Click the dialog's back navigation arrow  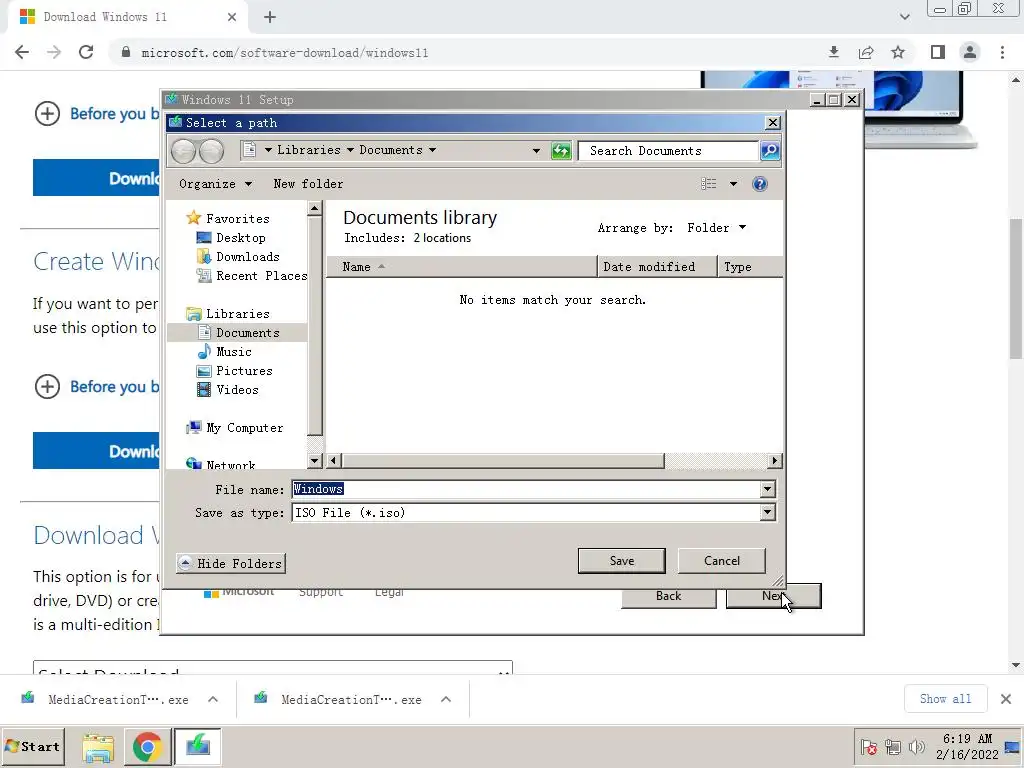184,151
